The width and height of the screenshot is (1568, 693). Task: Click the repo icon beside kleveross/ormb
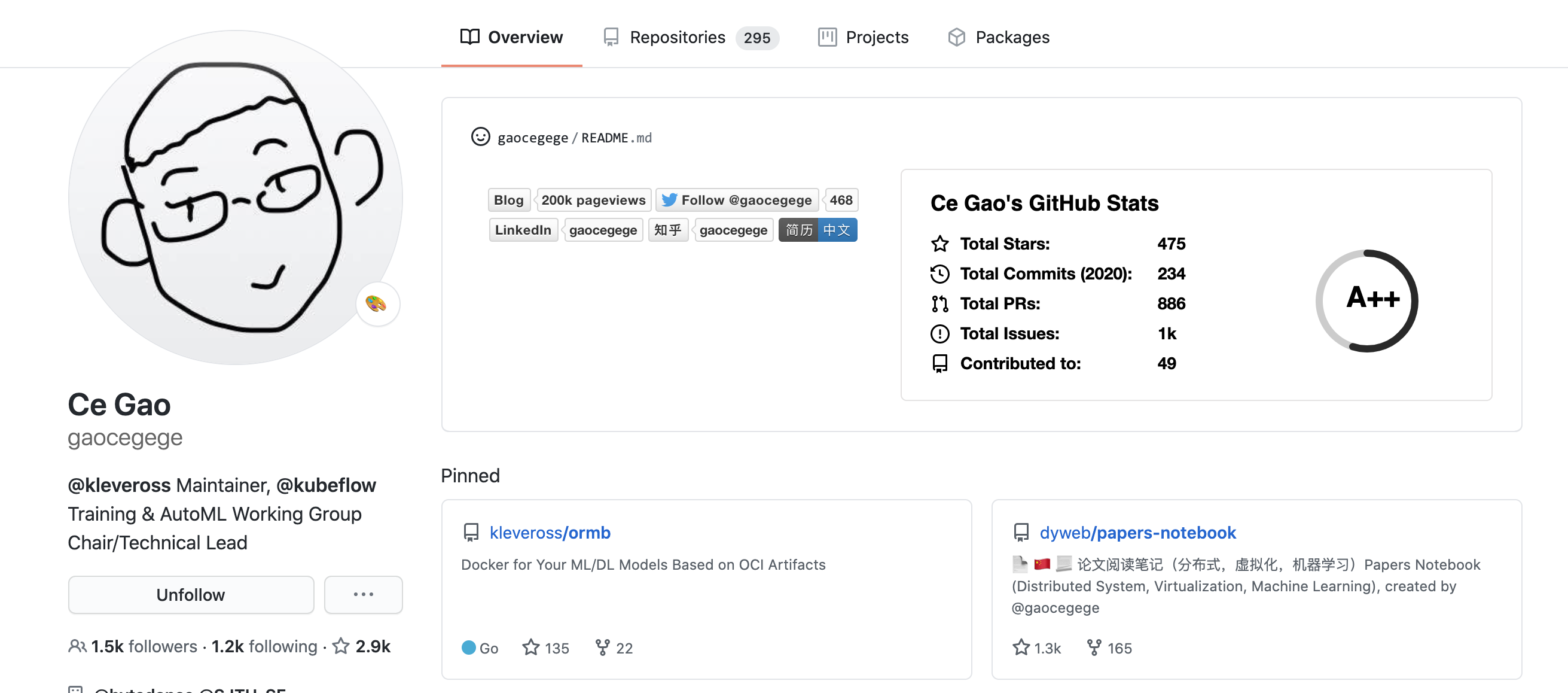pos(471,532)
